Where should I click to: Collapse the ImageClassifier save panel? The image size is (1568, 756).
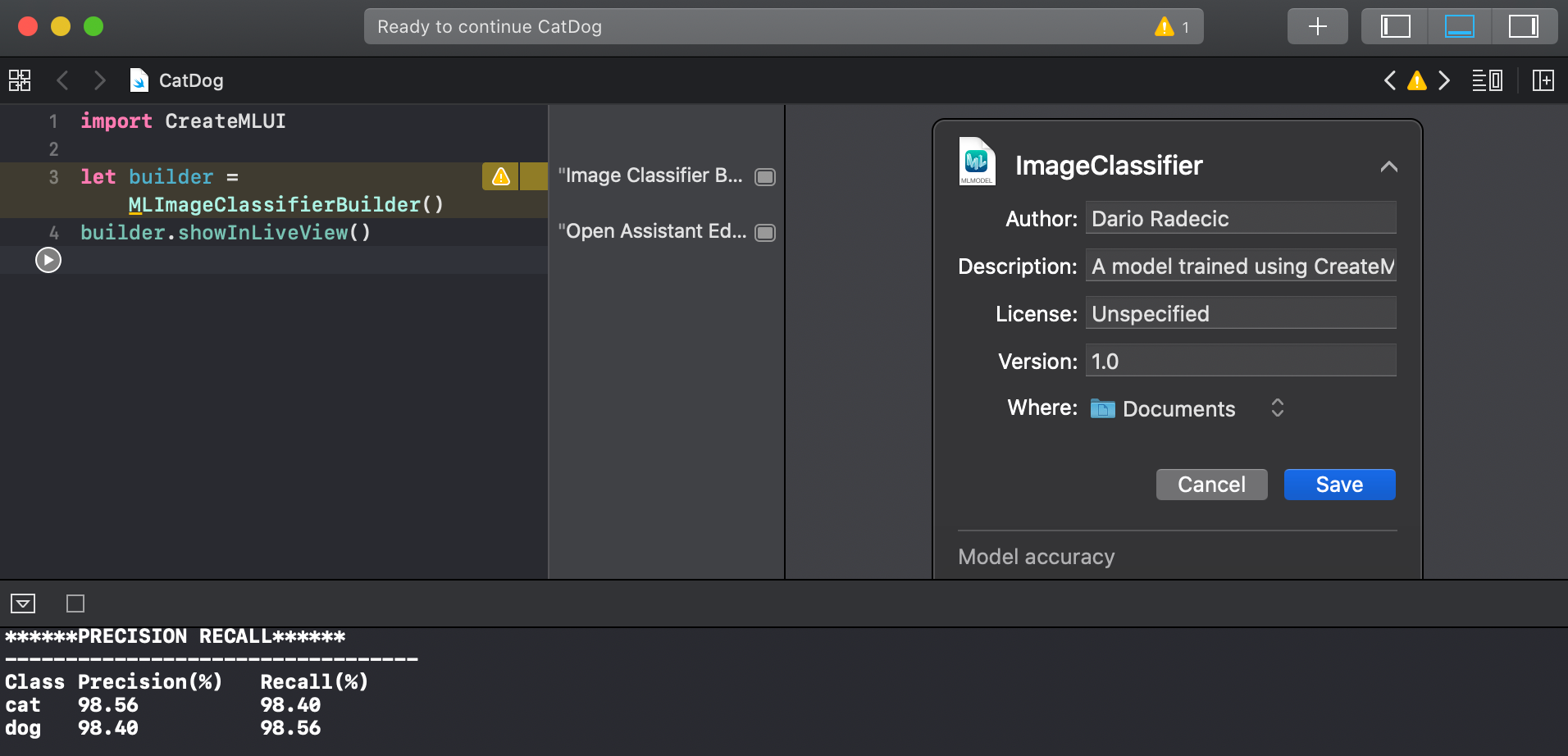1388,166
